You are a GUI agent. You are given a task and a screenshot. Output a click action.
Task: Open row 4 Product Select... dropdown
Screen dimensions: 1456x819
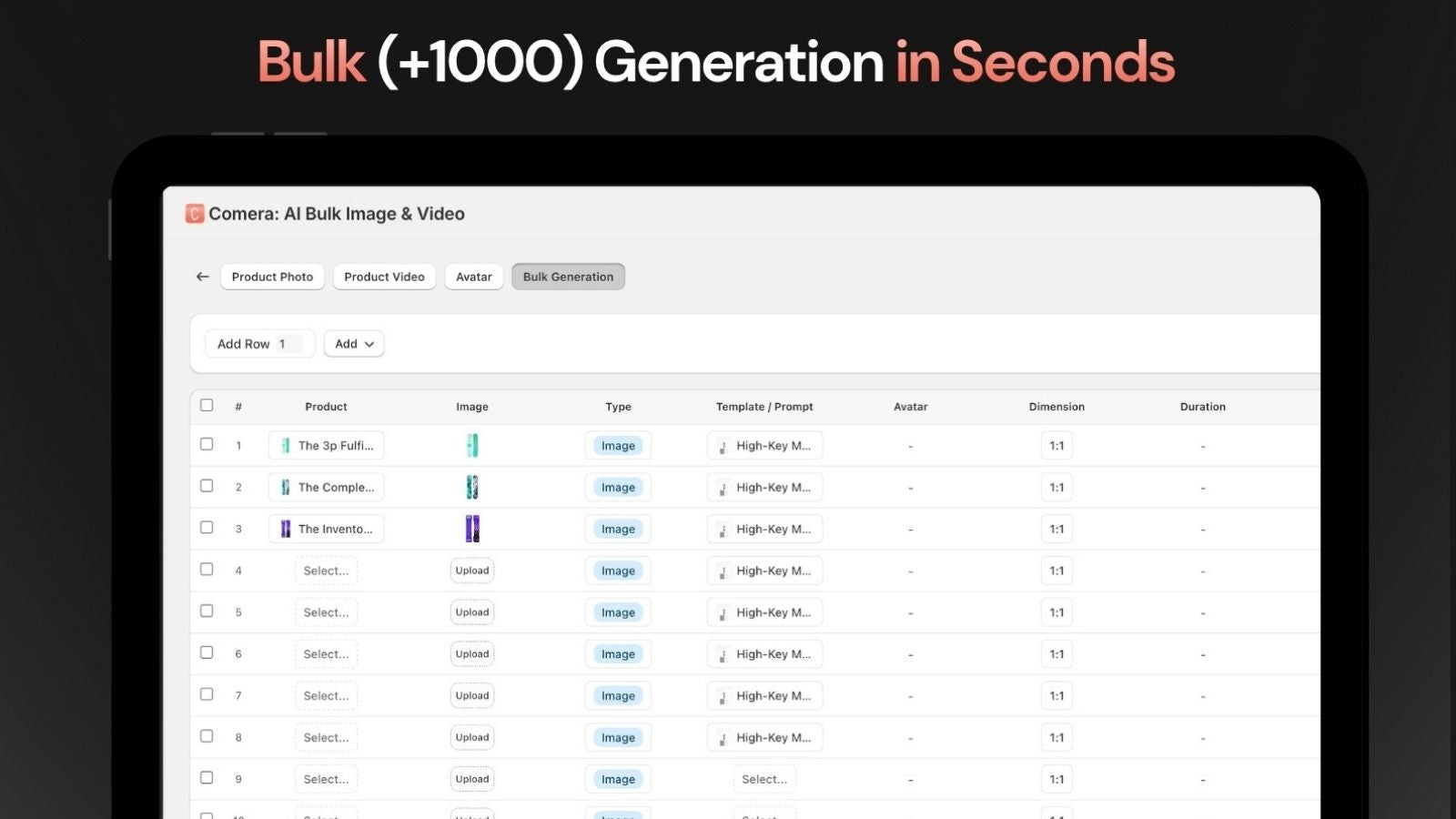[x=326, y=571]
